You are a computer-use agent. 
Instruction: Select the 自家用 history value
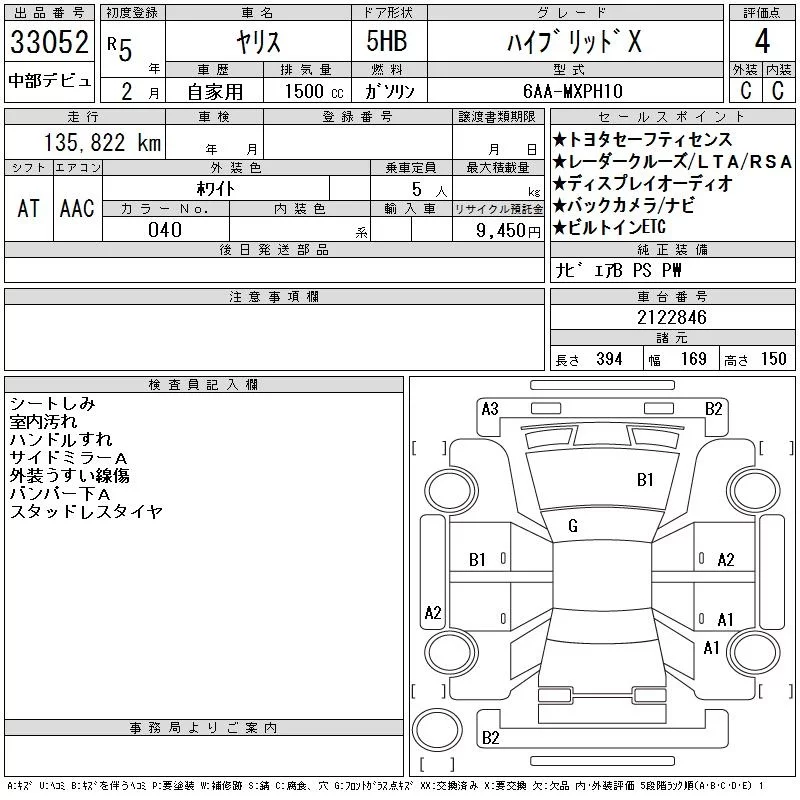point(215,92)
